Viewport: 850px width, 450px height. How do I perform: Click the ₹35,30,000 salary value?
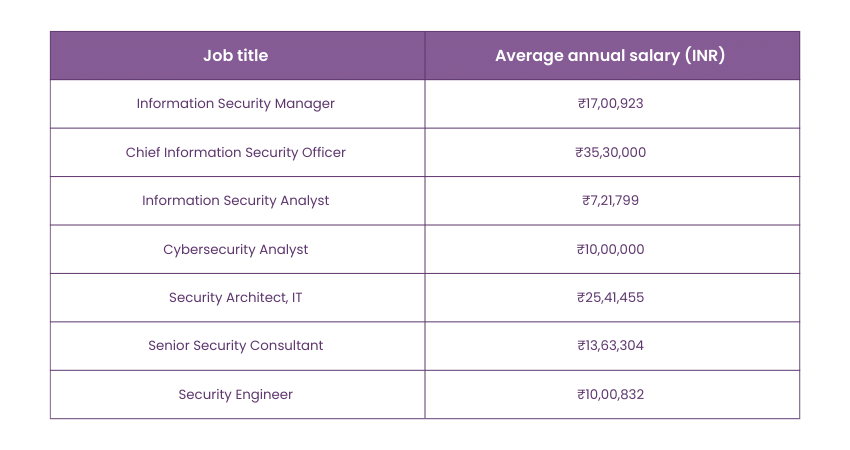tap(610, 152)
